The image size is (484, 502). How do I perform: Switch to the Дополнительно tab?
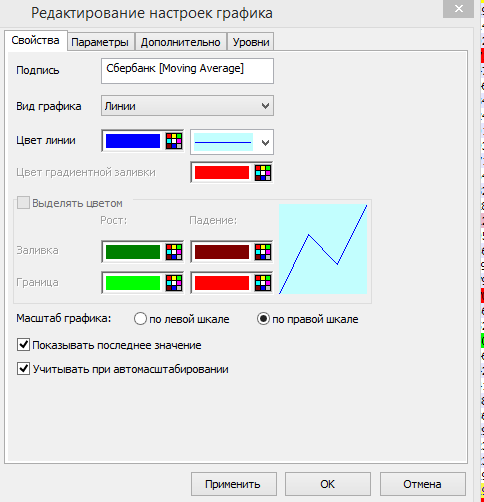180,42
